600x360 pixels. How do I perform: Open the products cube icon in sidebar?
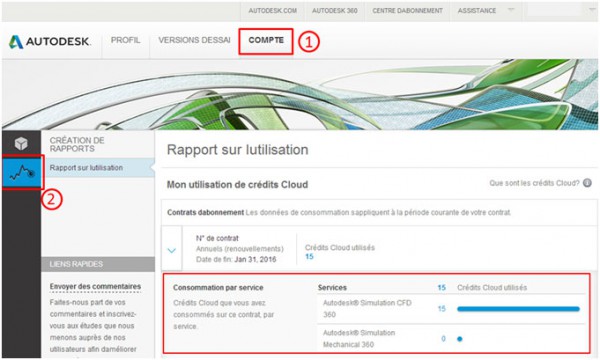[x=21, y=143]
